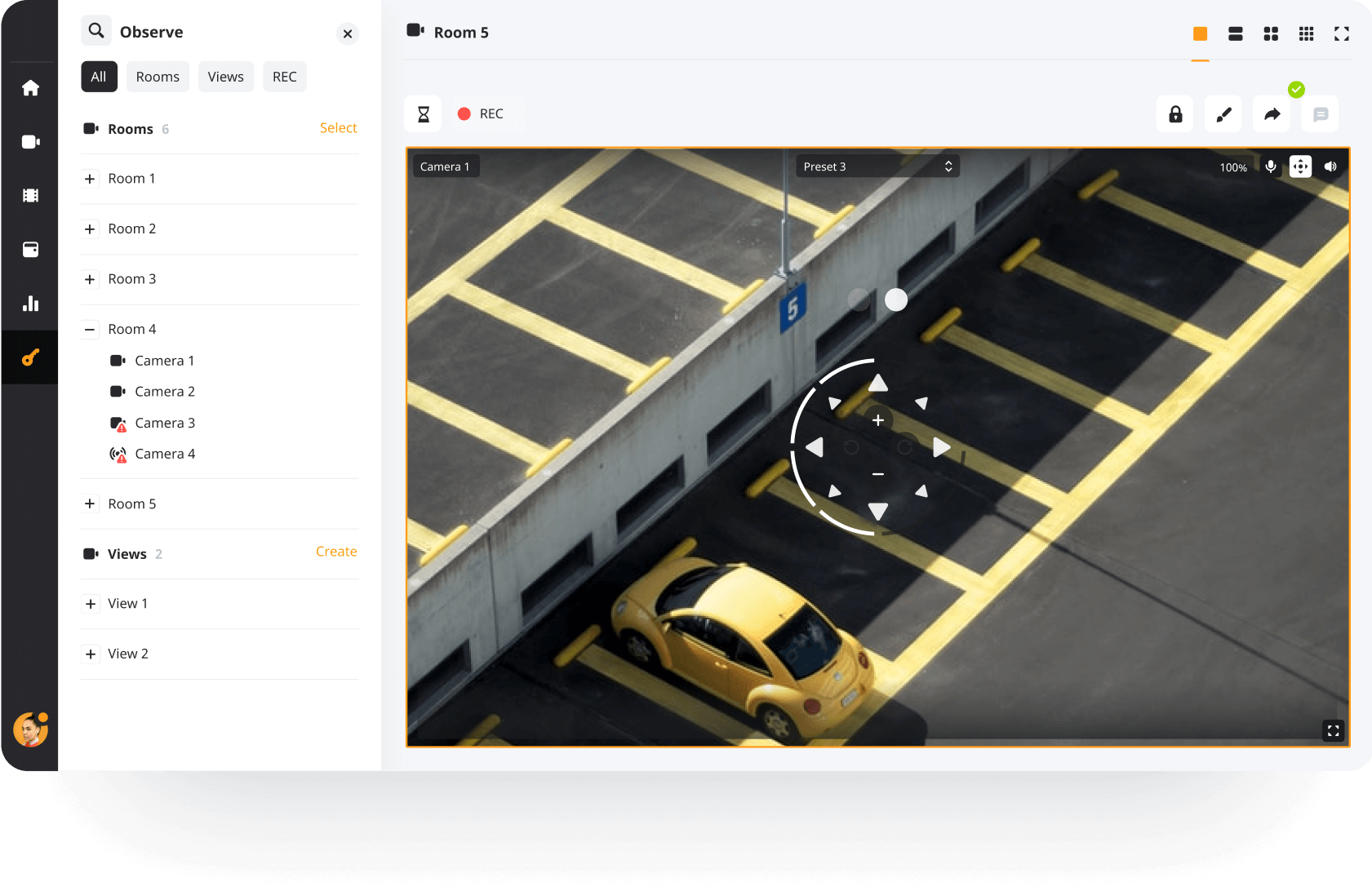This screenshot has width=1372, height=896.
Task: Click the white joystick dot on video
Action: pyautogui.click(x=896, y=300)
